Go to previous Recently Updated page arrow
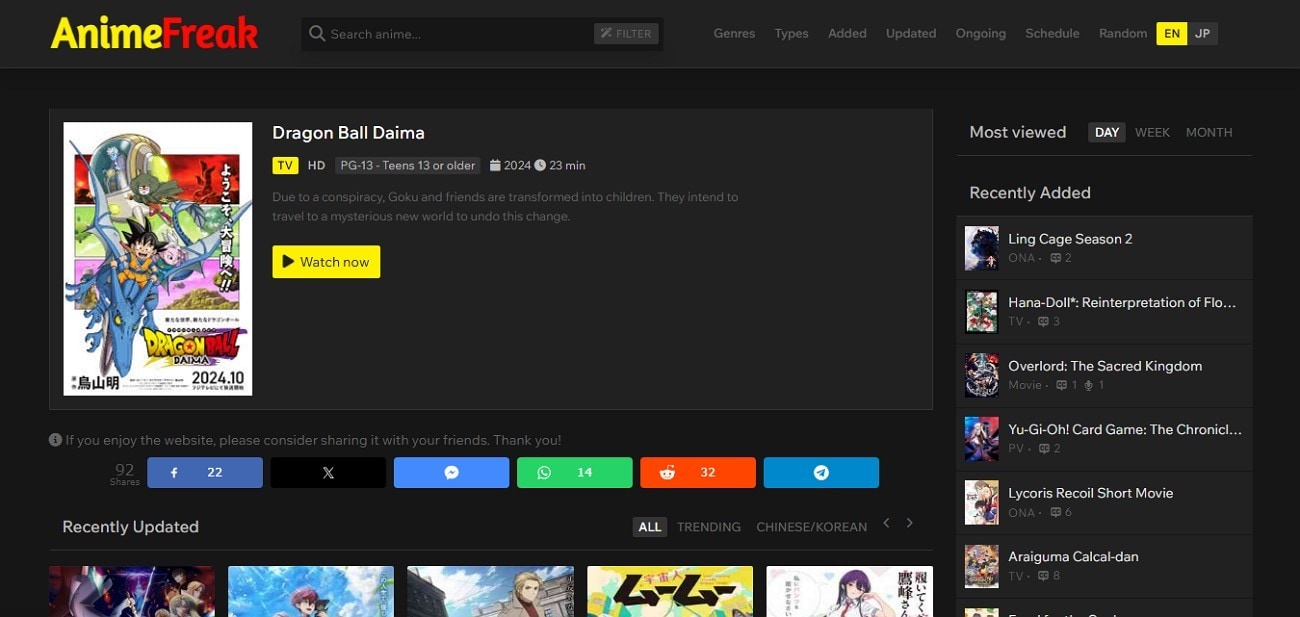 [886, 523]
